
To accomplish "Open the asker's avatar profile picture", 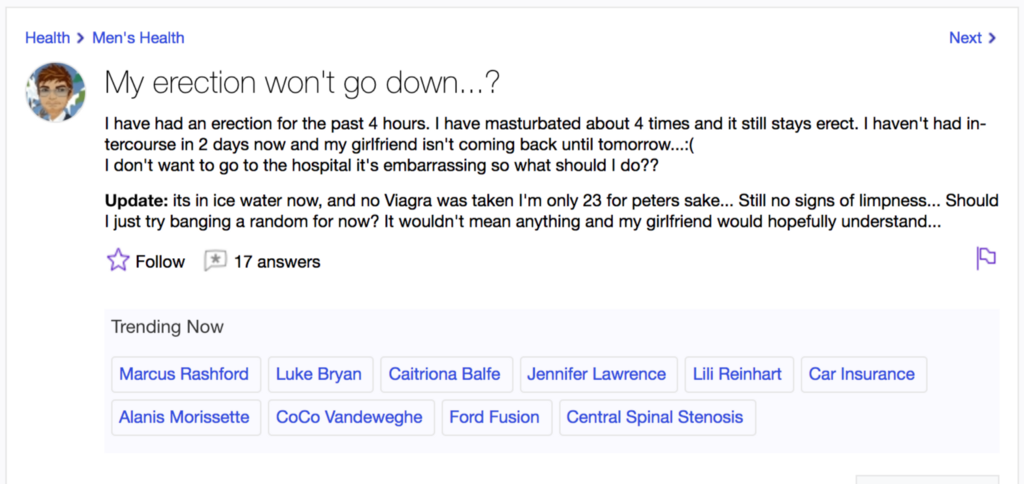I will (56, 92).
